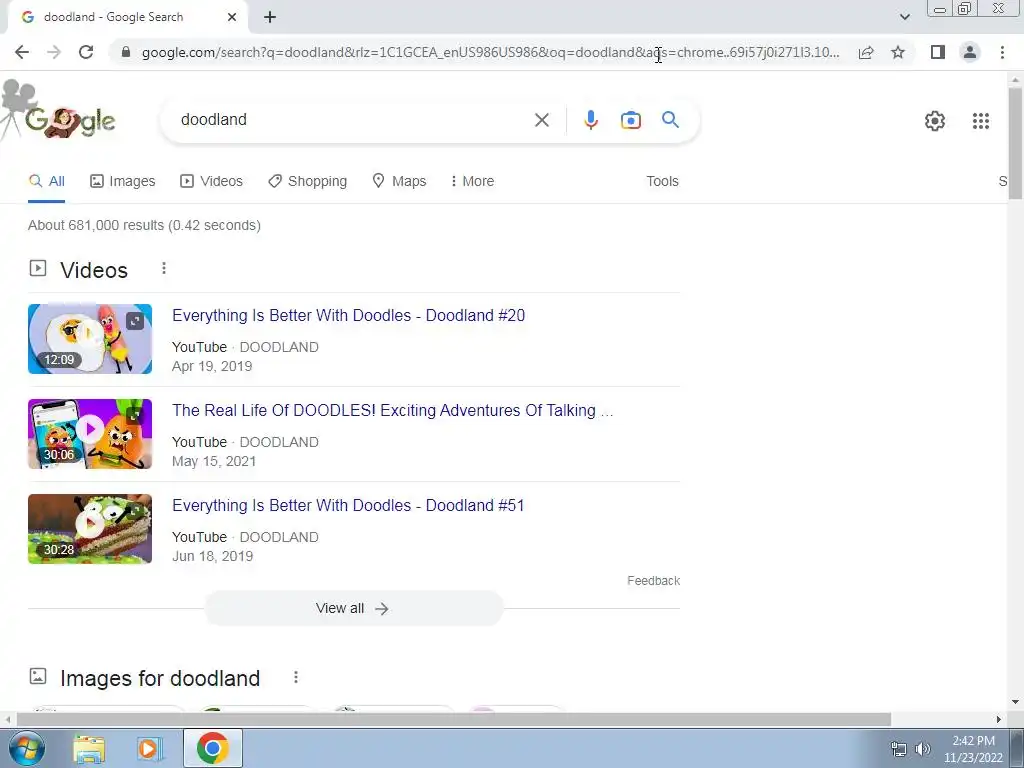1024x768 pixels.
Task: Click the forward navigation arrow
Action: tap(54, 52)
